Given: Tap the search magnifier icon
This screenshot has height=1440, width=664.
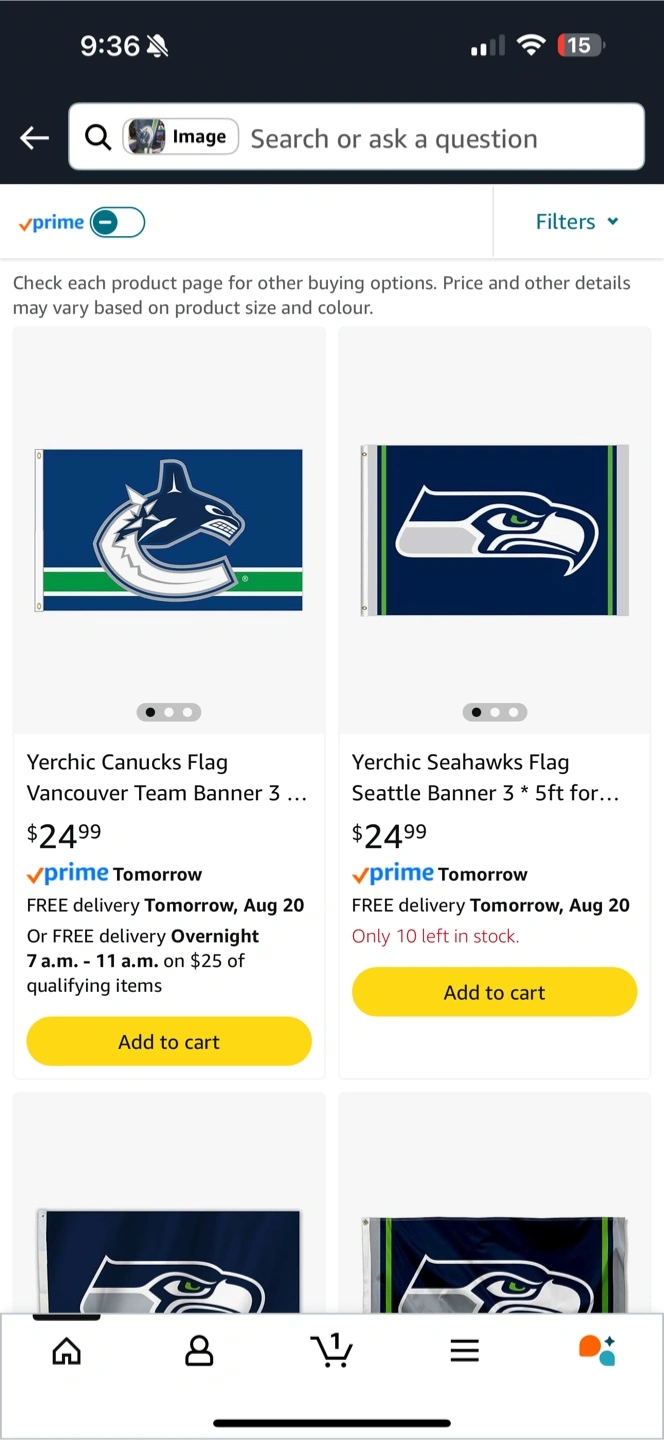Looking at the screenshot, I should tap(98, 137).
